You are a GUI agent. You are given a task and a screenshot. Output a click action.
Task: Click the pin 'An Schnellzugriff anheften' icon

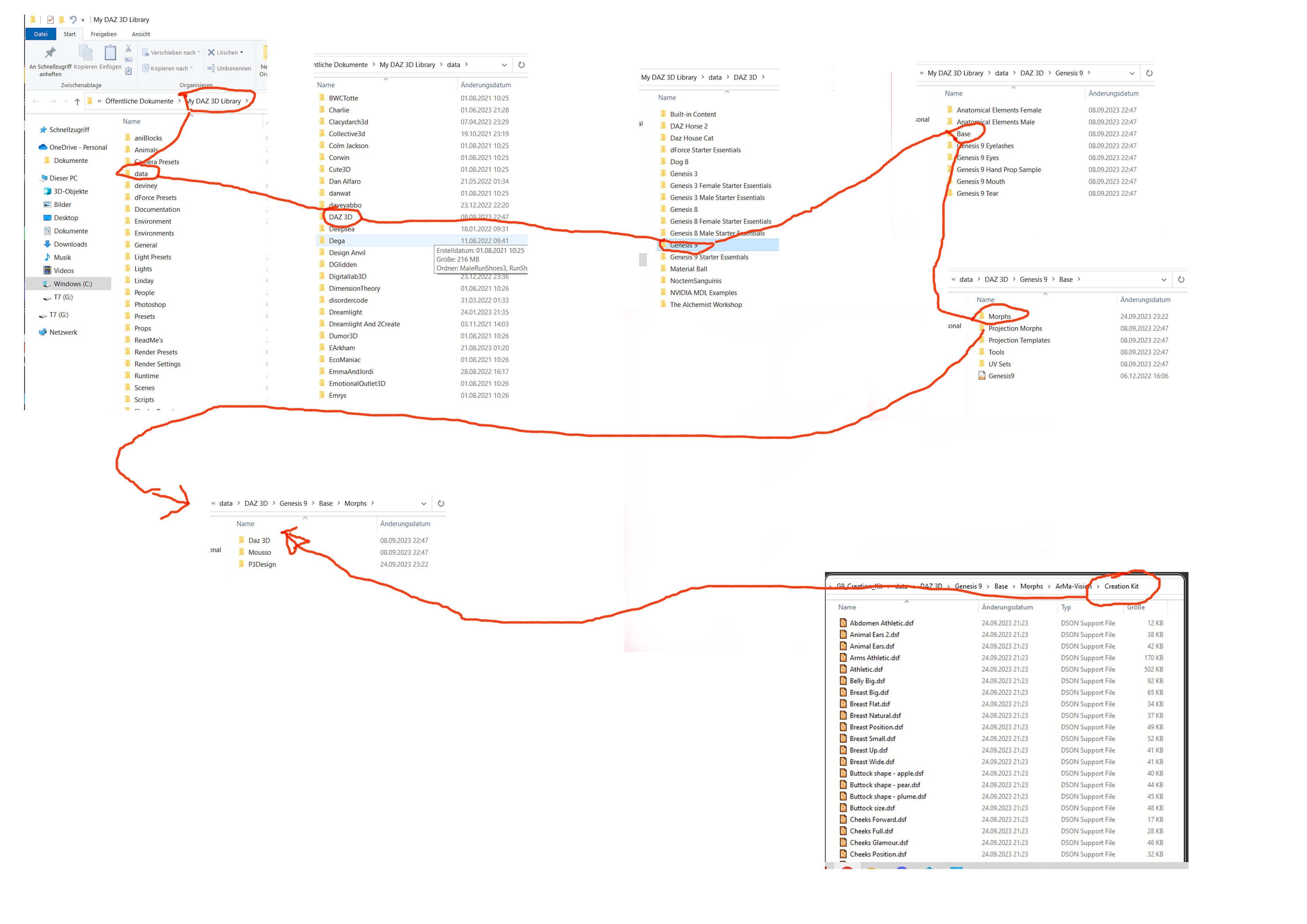pyautogui.click(x=50, y=53)
